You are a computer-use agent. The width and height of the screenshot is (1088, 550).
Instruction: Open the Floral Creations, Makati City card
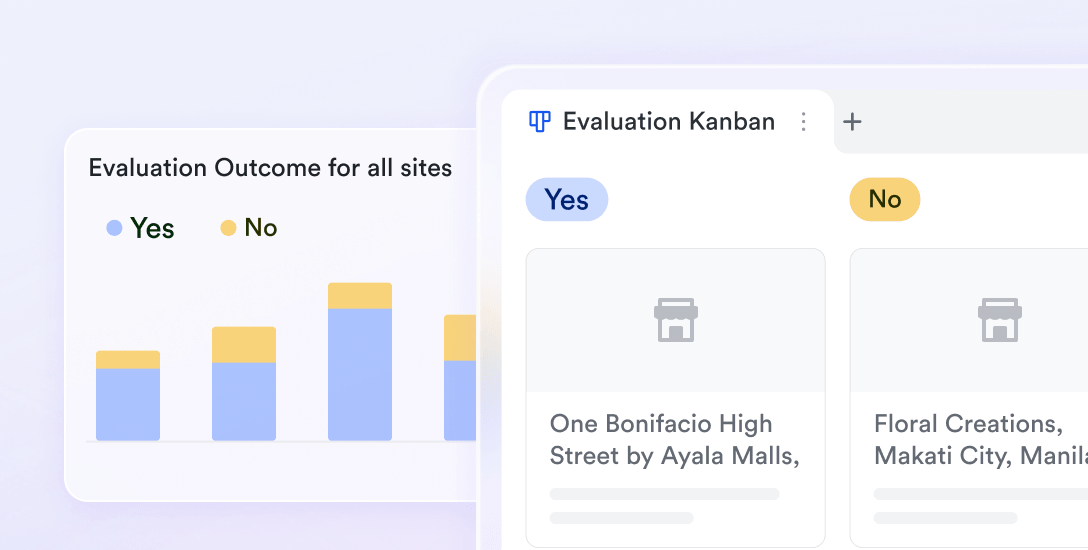pos(969,398)
